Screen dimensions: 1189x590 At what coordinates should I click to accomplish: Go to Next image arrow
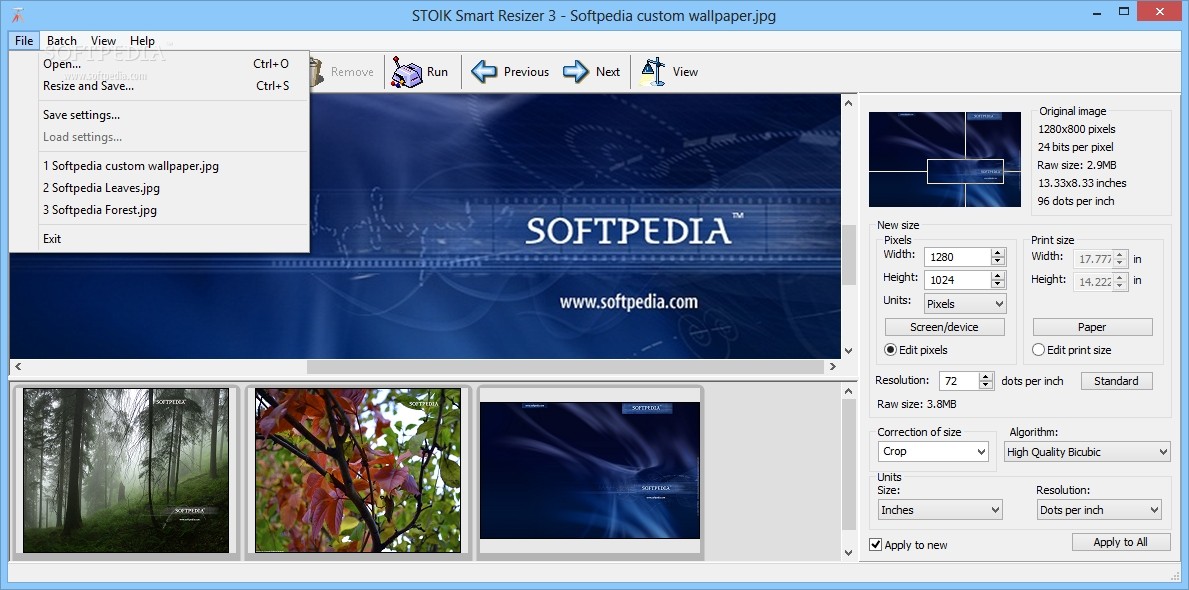tap(576, 72)
